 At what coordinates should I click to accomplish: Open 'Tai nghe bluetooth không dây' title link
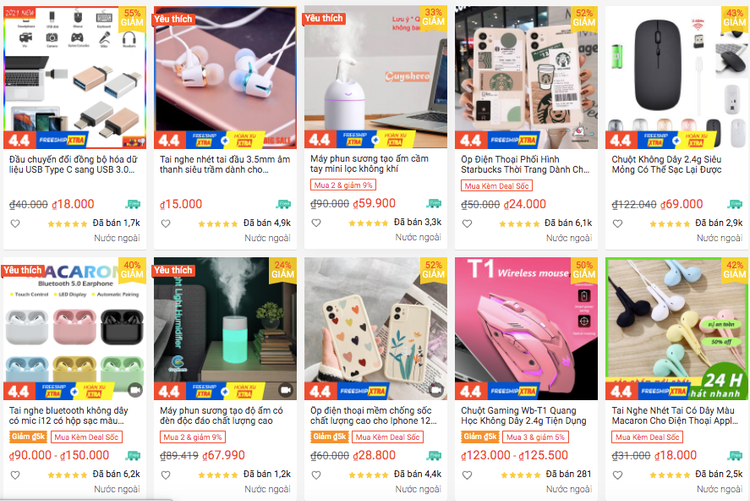[69, 411]
